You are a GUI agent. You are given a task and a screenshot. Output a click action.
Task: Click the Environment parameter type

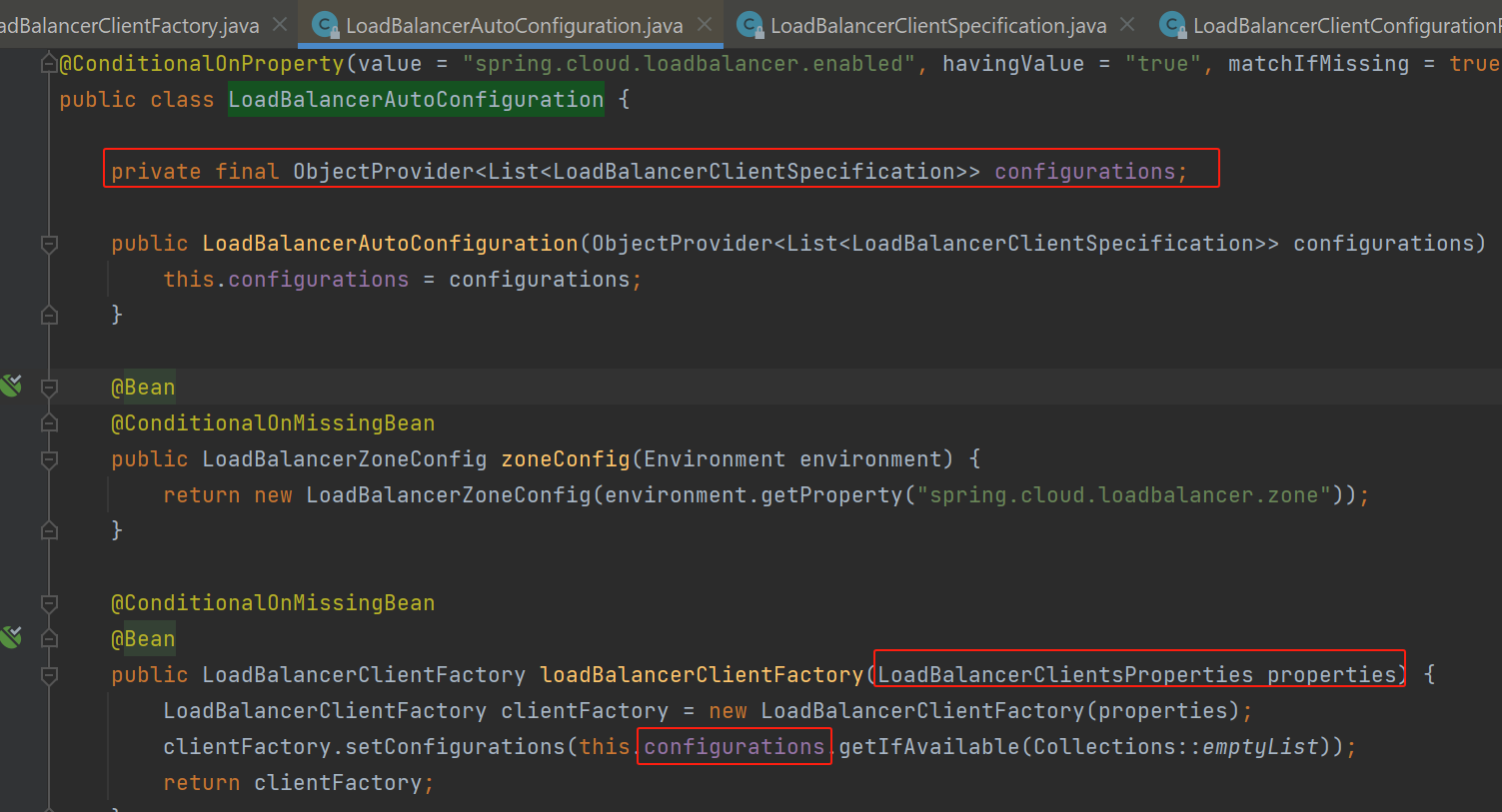point(715,459)
